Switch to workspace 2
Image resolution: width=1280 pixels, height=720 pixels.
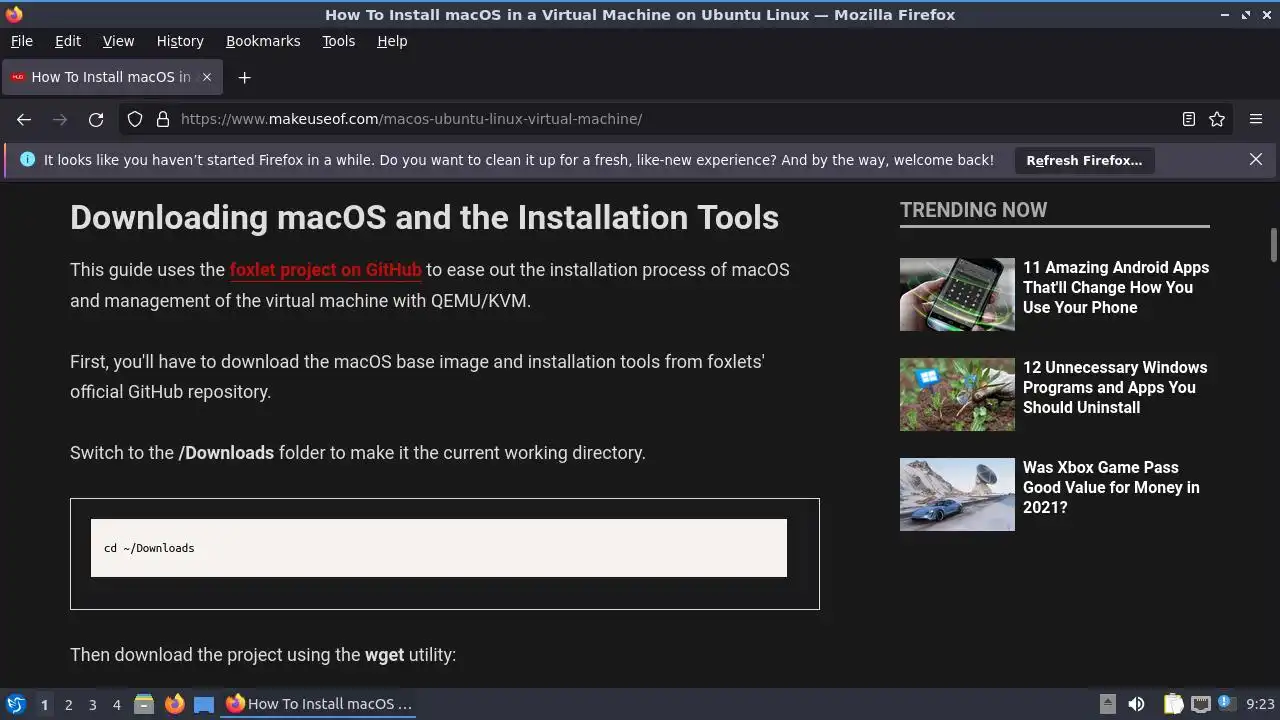(x=68, y=704)
